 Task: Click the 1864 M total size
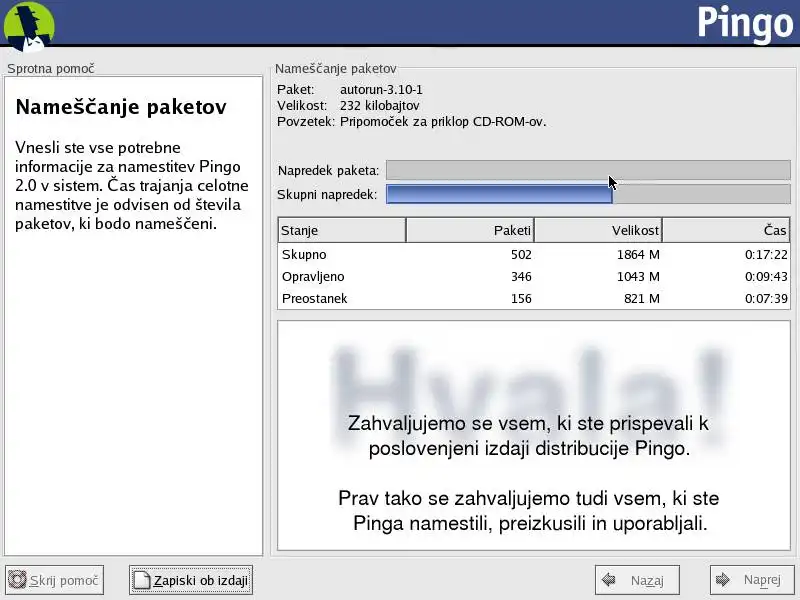coord(638,254)
